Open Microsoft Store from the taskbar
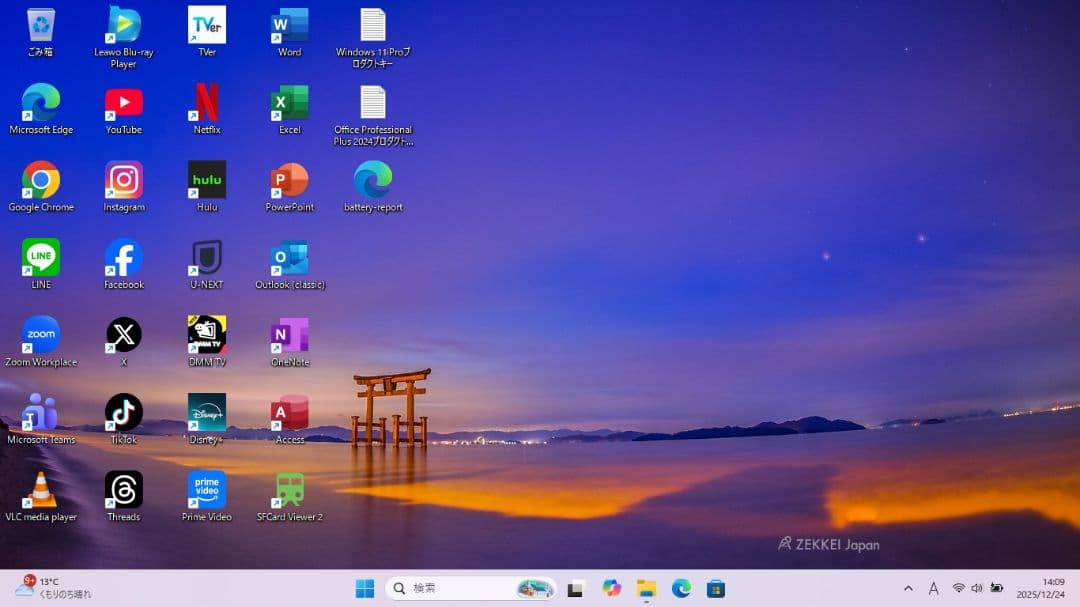 (x=716, y=588)
